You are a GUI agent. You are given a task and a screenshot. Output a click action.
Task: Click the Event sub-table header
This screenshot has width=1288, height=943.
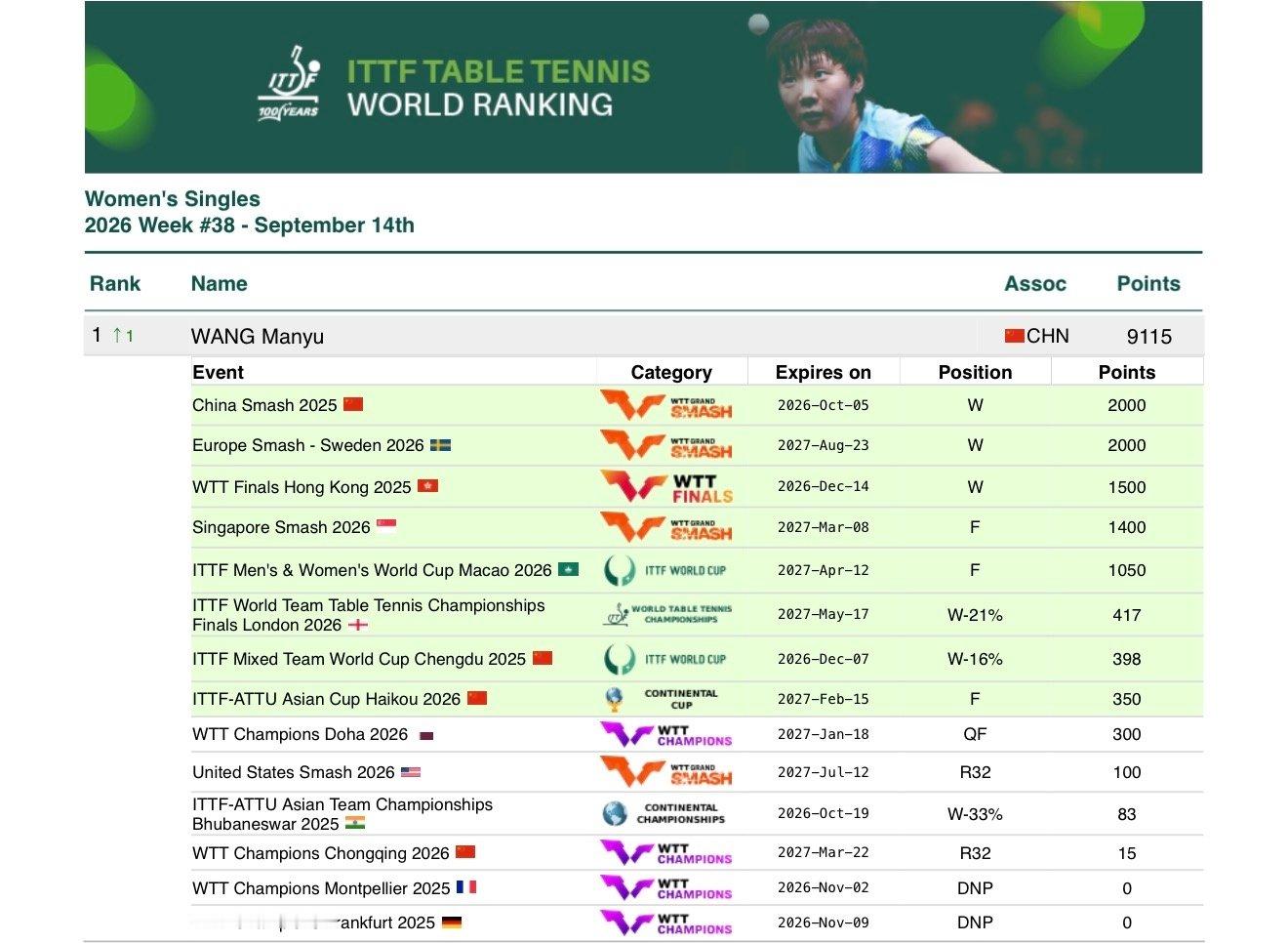(x=219, y=372)
